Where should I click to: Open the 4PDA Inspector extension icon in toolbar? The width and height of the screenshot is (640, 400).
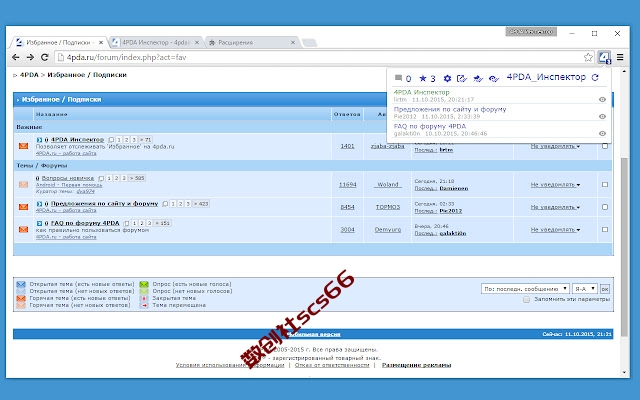(x=604, y=58)
